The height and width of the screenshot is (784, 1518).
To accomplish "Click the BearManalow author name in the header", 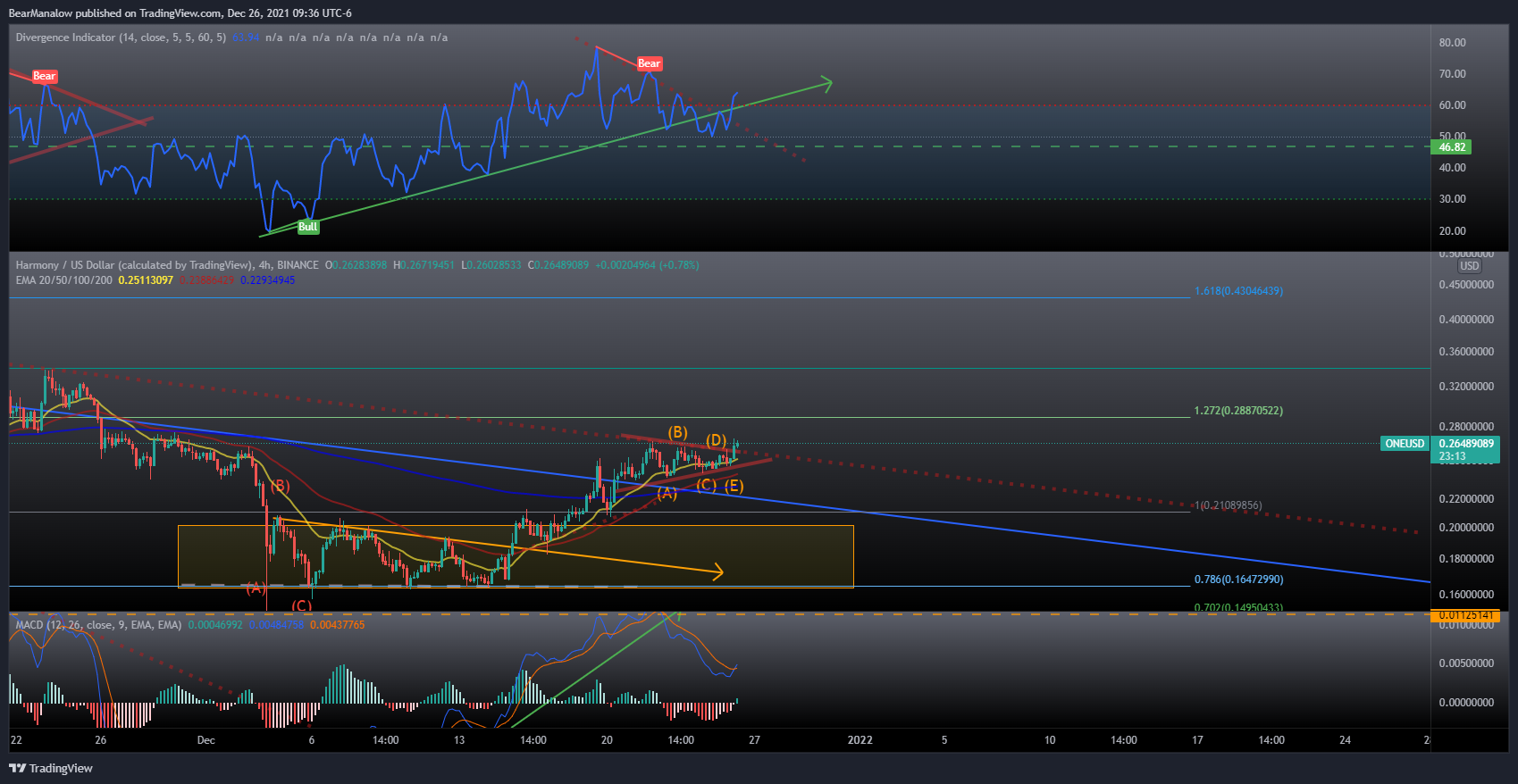I will click(x=40, y=13).
